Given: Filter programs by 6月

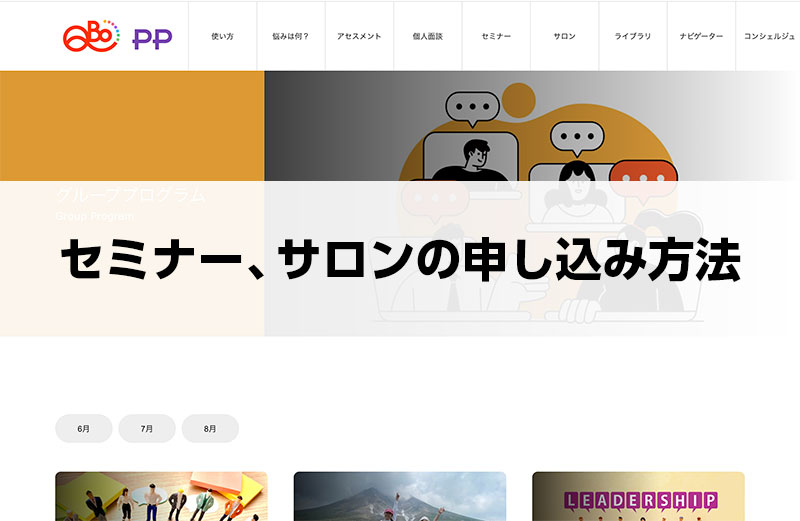Looking at the screenshot, I should [84, 428].
